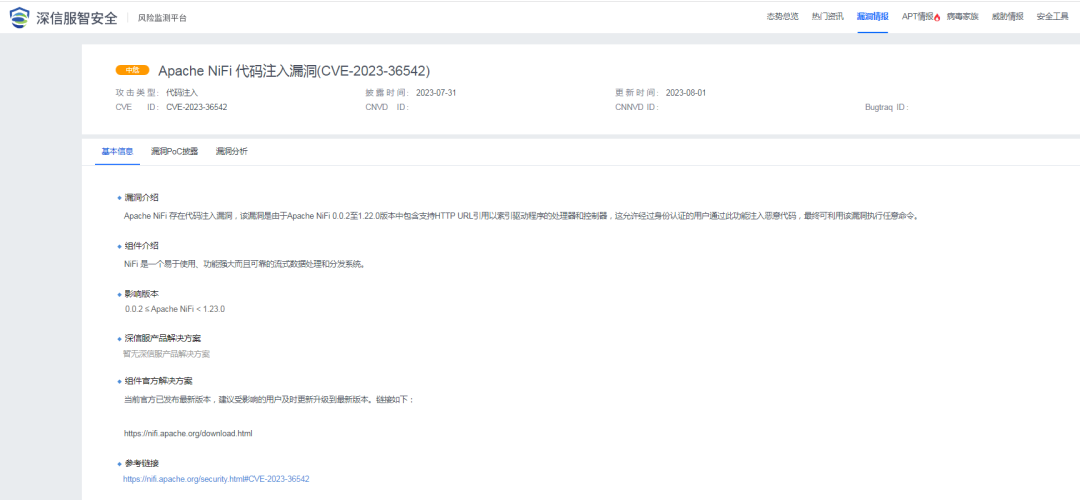Click the vulnerability description paragraph
The width and height of the screenshot is (1080, 500).
click(521, 216)
